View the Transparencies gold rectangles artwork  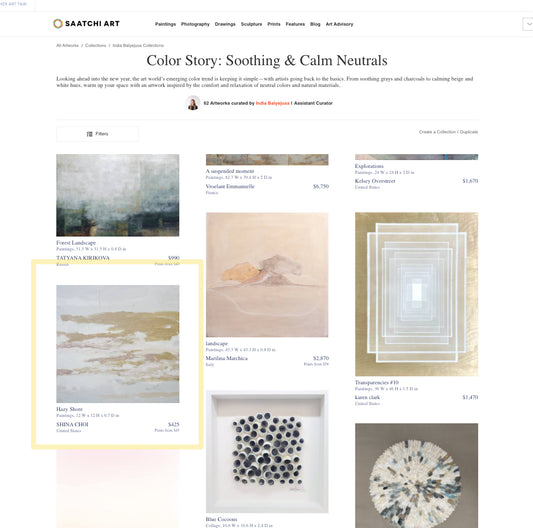tap(416, 294)
